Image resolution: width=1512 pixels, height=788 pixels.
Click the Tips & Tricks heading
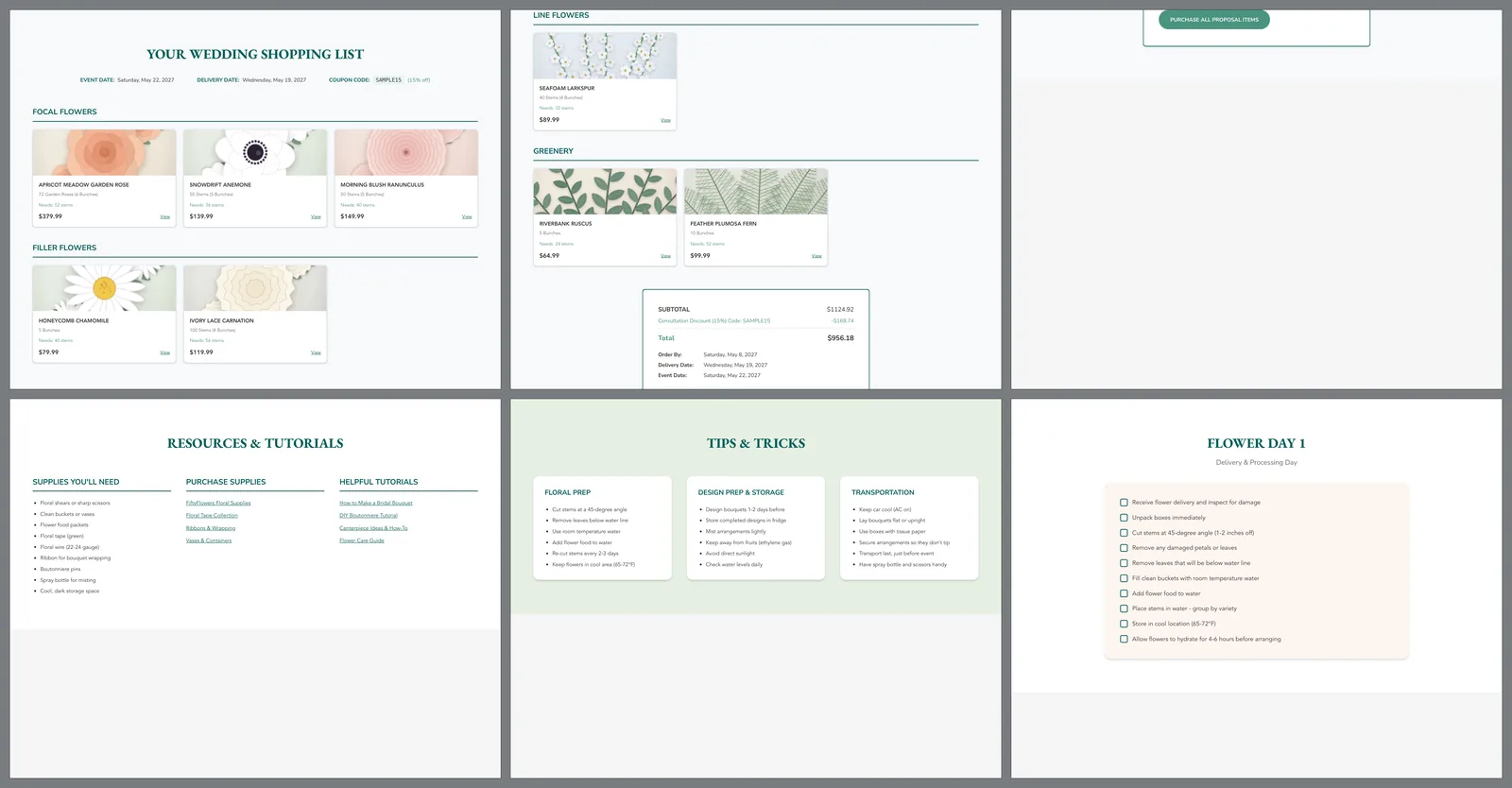[x=756, y=443]
